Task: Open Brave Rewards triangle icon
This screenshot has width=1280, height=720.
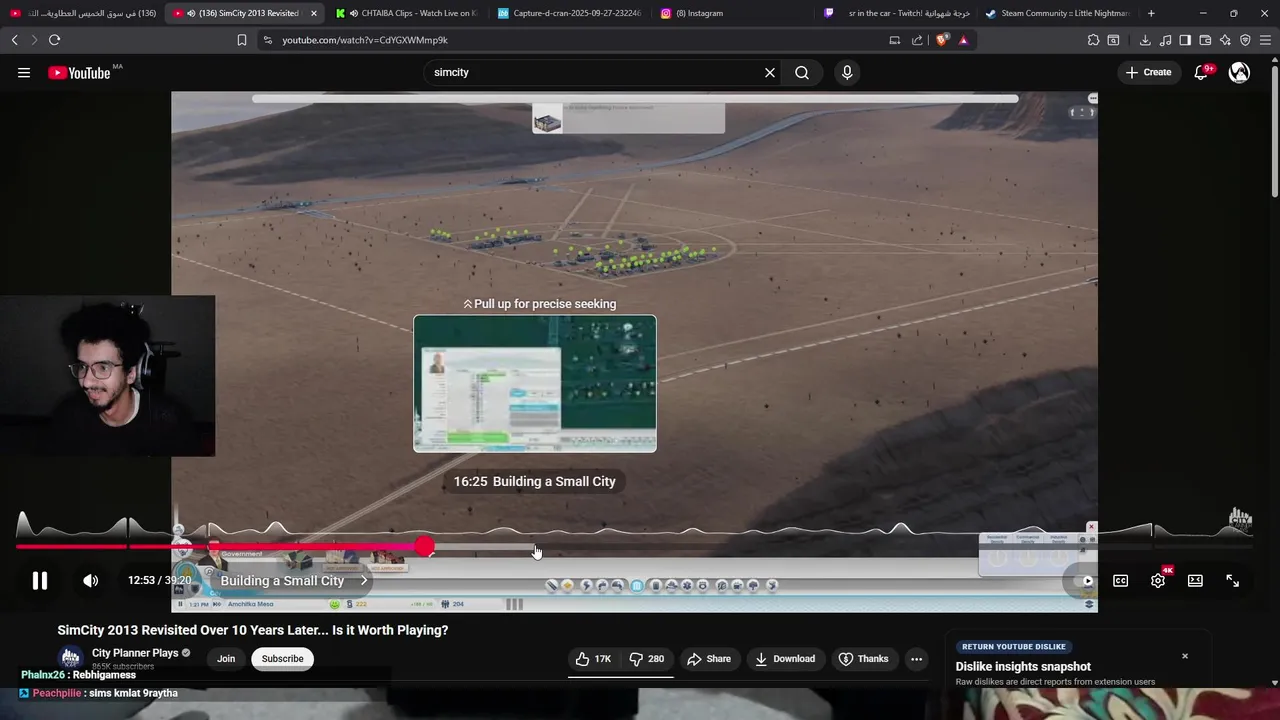Action: click(964, 40)
